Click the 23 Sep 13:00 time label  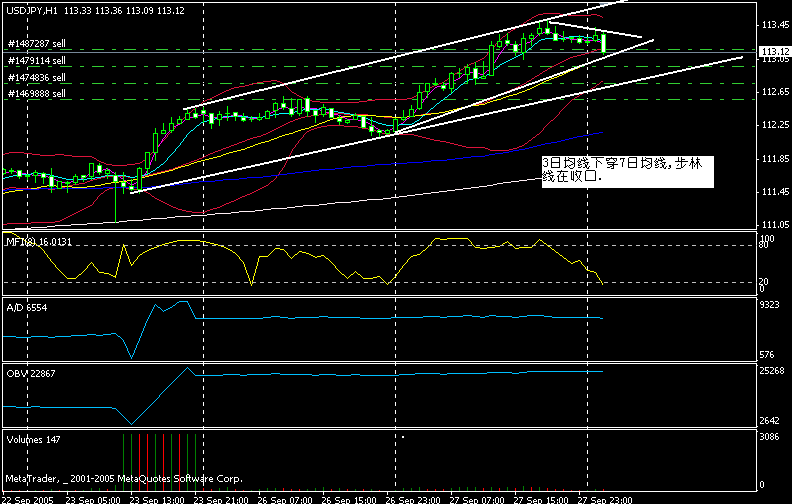(157, 500)
